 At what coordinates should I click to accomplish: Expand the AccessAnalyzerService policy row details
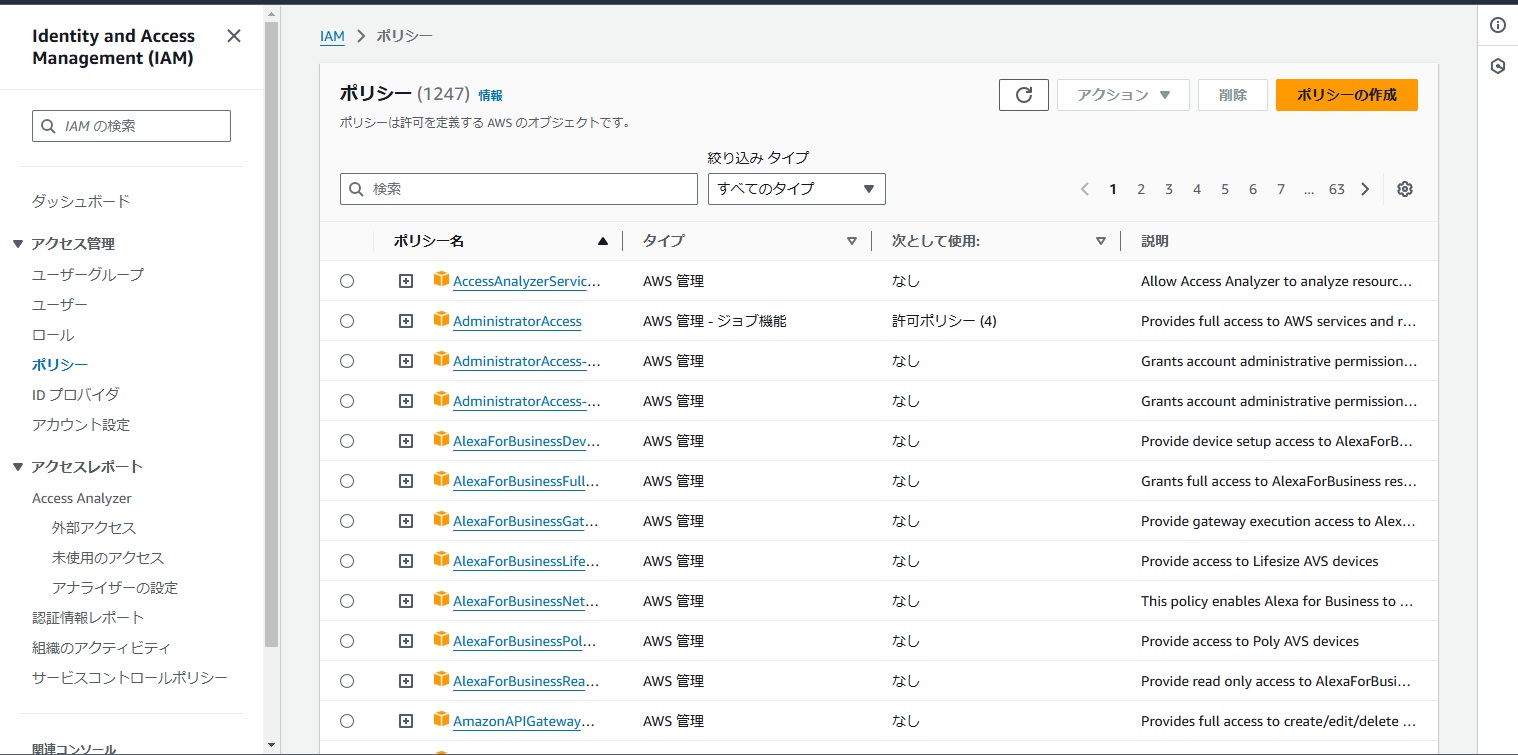click(x=405, y=280)
